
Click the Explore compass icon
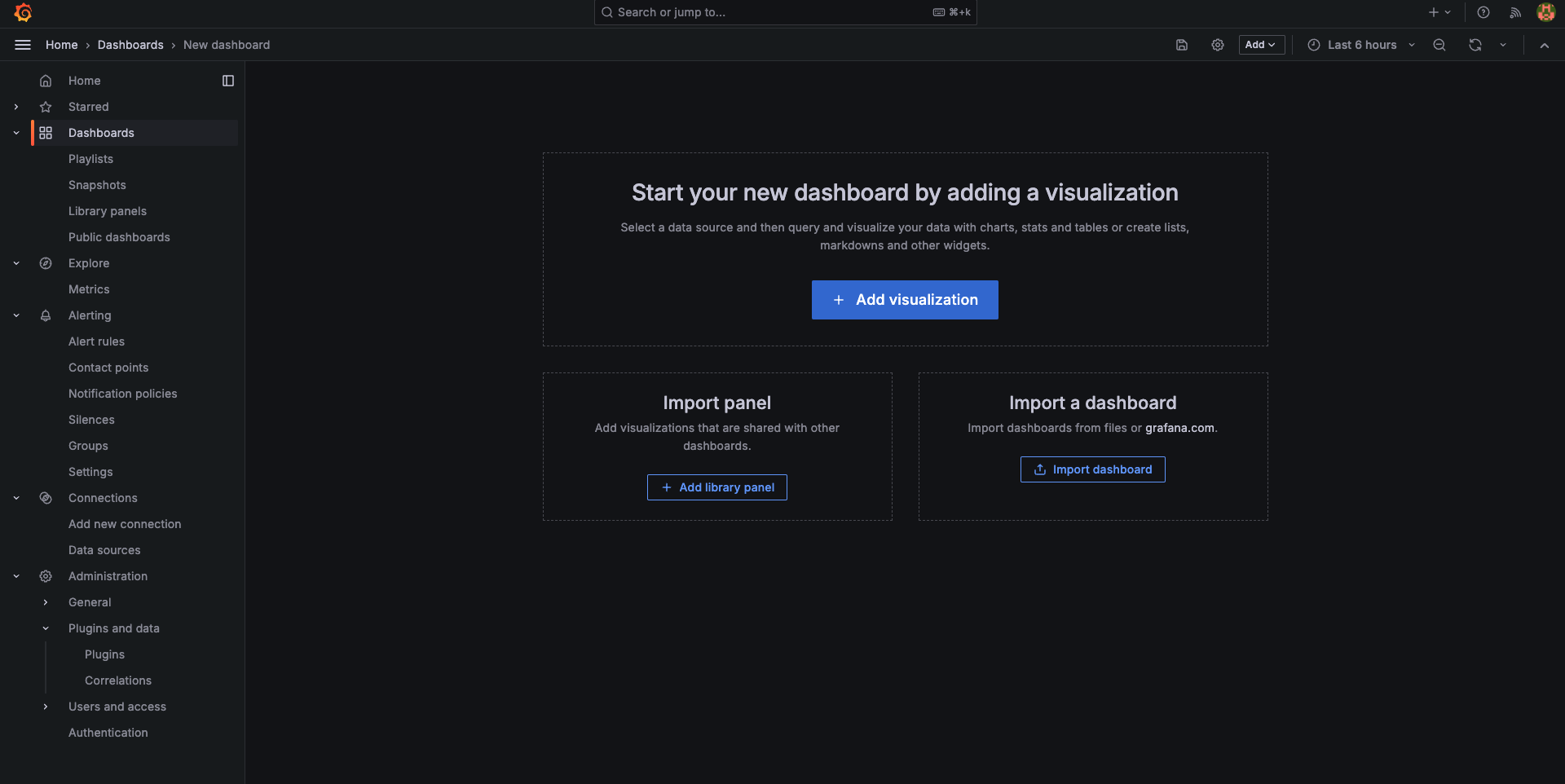pyautogui.click(x=46, y=263)
